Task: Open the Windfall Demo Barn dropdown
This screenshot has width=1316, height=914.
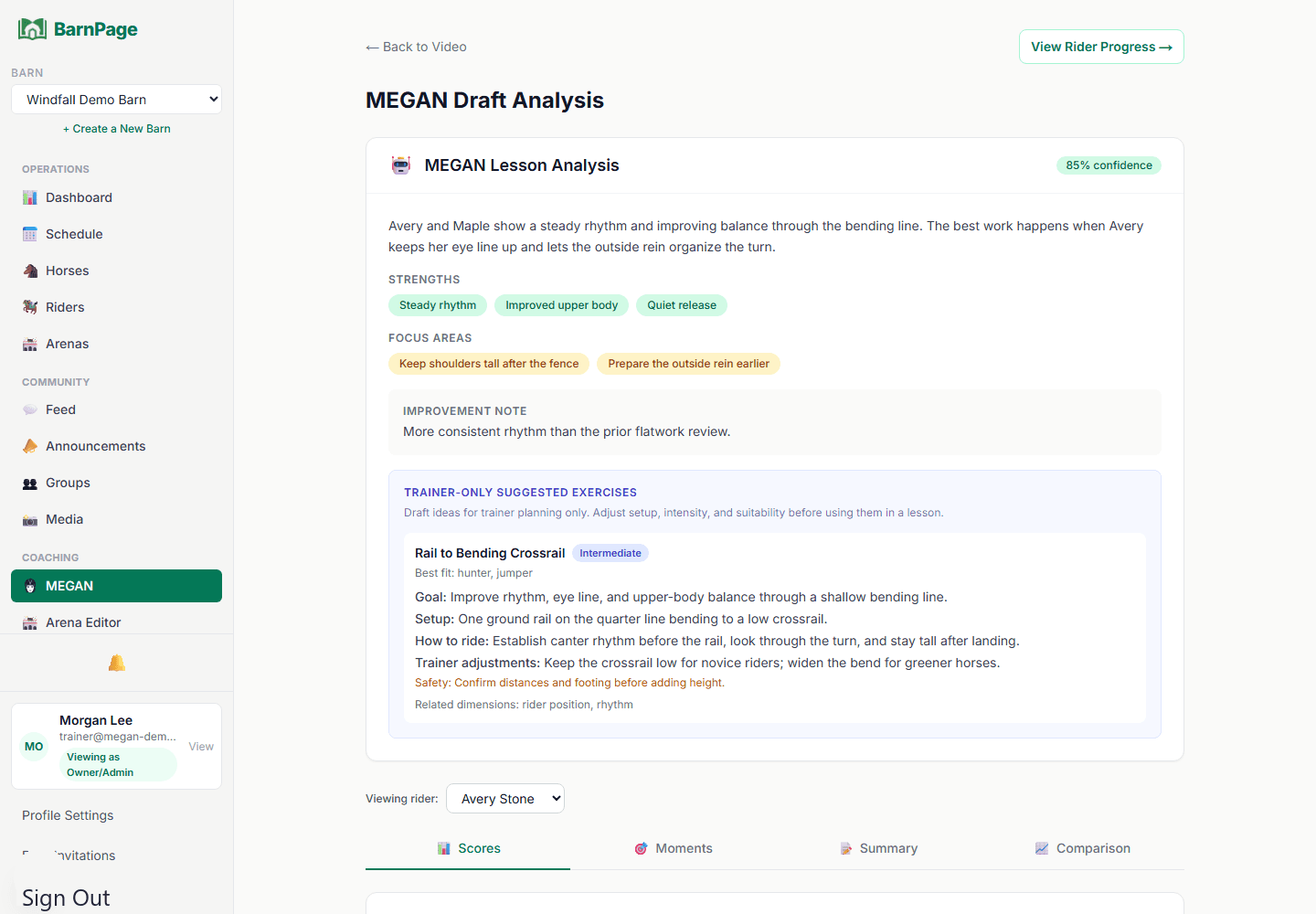Action: [x=116, y=100]
